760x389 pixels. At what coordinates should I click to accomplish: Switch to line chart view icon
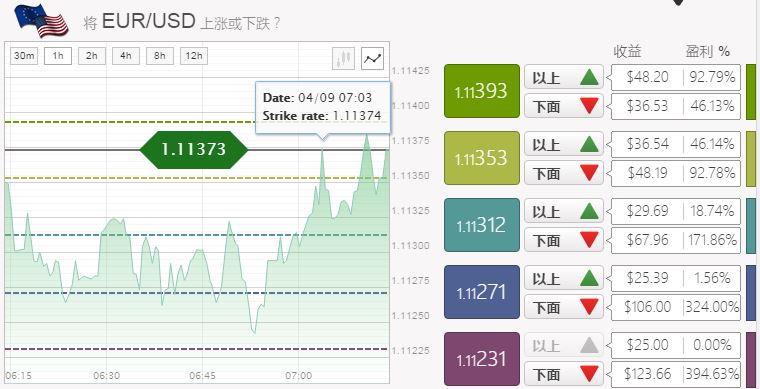[372, 59]
